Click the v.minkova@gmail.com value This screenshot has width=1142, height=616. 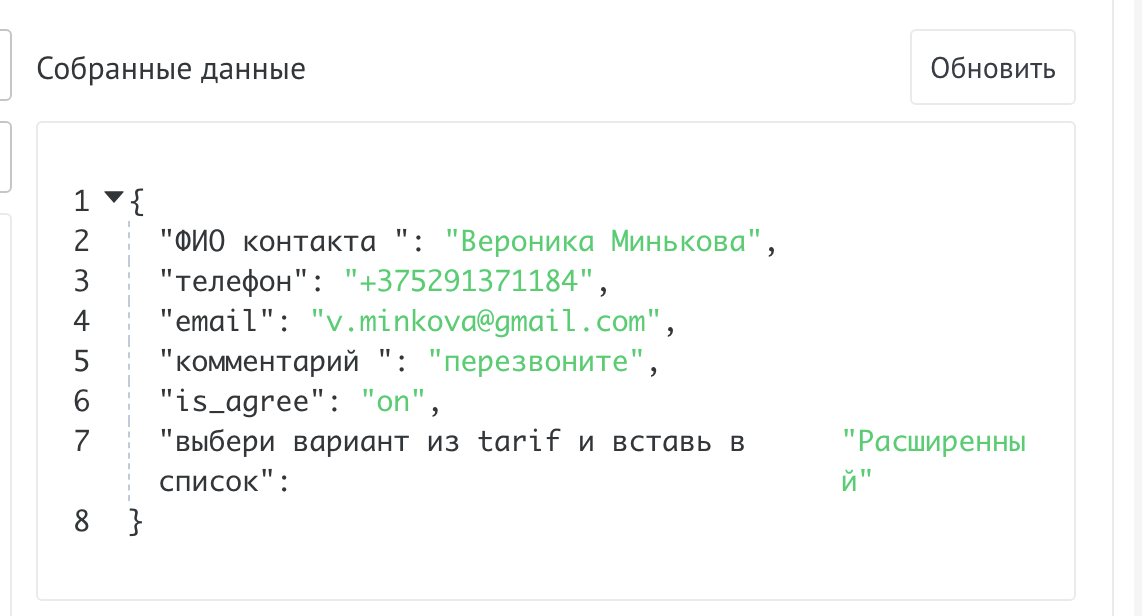(x=485, y=321)
